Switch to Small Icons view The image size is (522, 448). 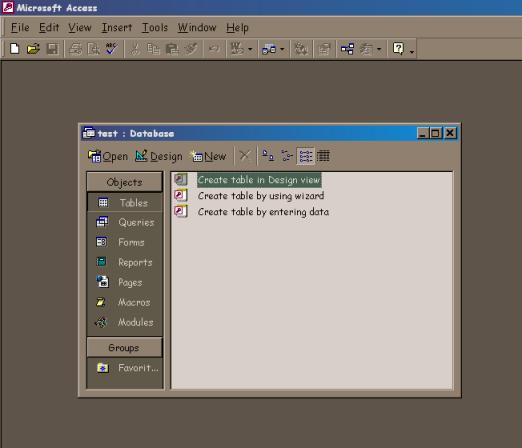[287, 156]
